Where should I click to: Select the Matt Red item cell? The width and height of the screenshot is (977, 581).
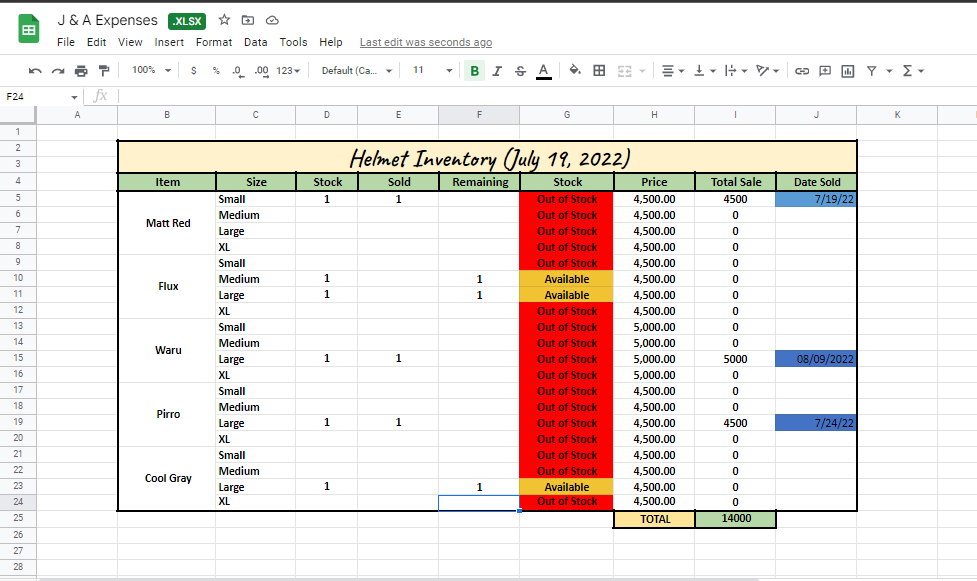tap(167, 223)
